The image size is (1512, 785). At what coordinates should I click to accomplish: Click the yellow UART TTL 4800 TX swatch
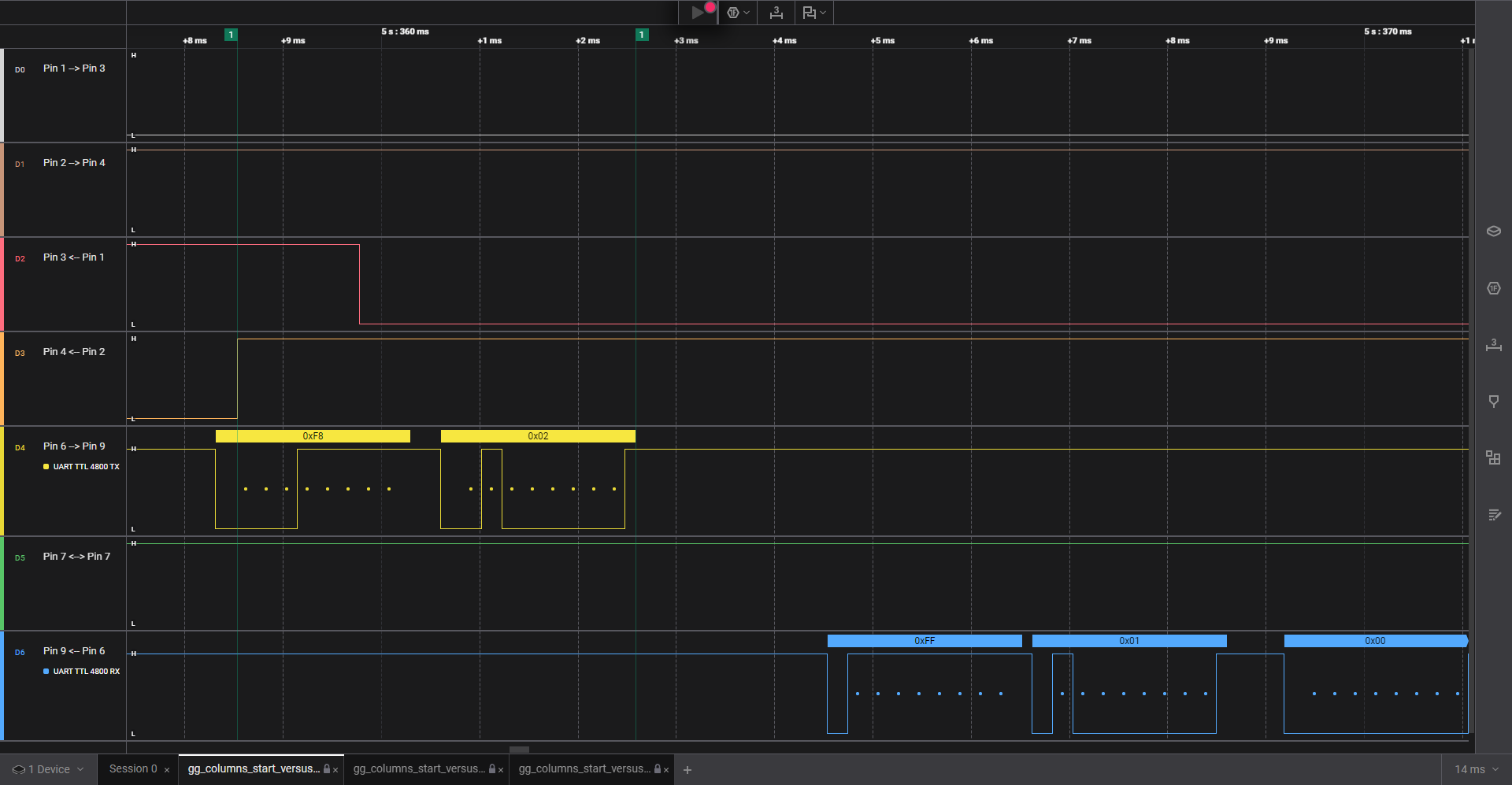[46, 467]
